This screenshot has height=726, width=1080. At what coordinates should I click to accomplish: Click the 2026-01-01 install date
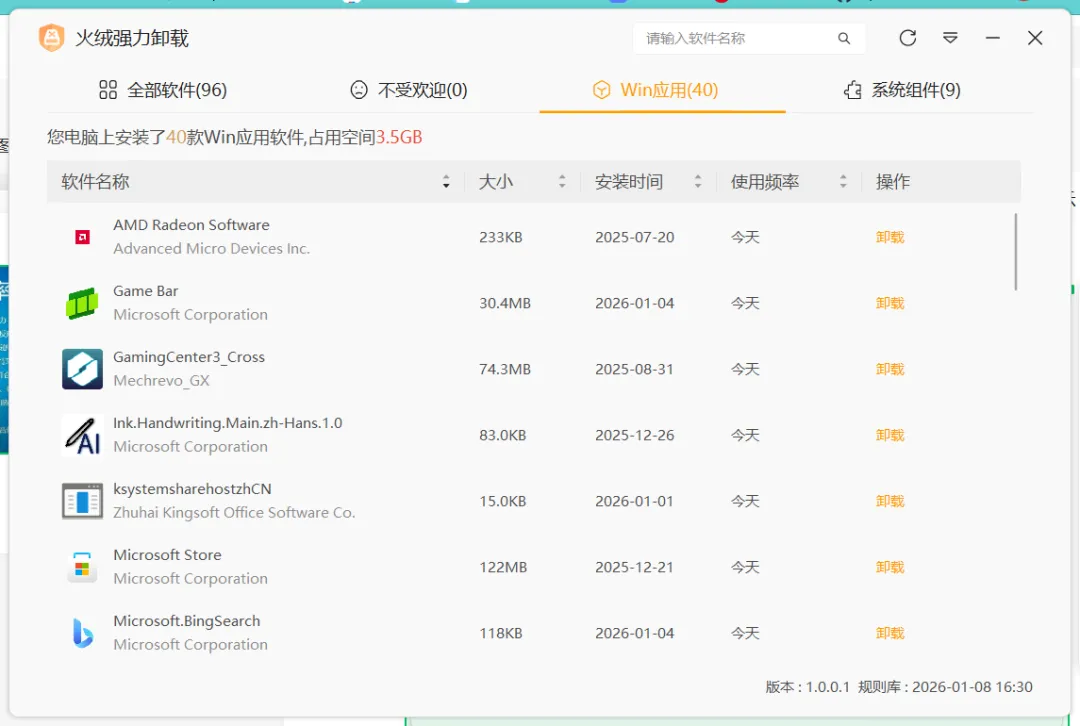[x=634, y=501]
